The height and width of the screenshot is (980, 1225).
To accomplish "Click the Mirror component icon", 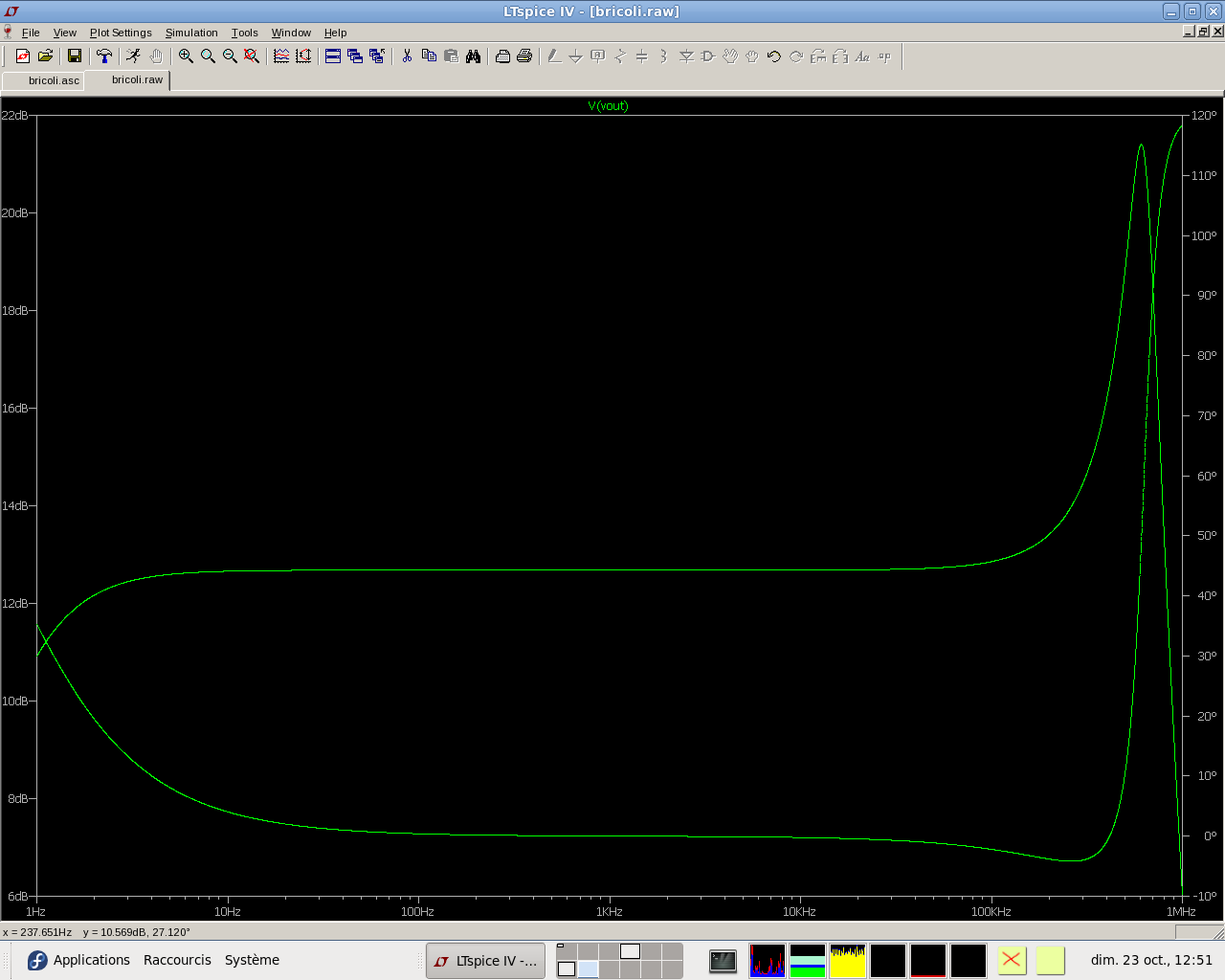I will click(x=840, y=56).
